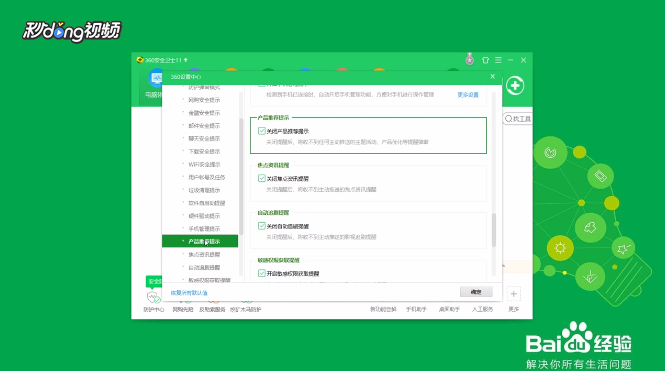This screenshot has width=665, height=371.
Task: Click the dashed plus box above 更多
Action: point(514,293)
